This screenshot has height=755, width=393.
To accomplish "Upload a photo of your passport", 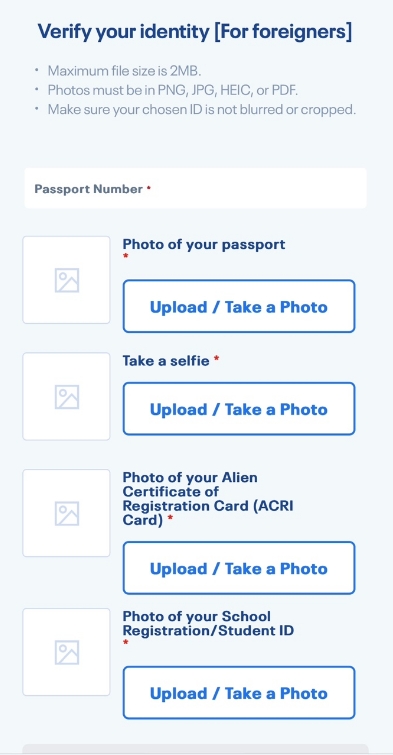I will [239, 306].
